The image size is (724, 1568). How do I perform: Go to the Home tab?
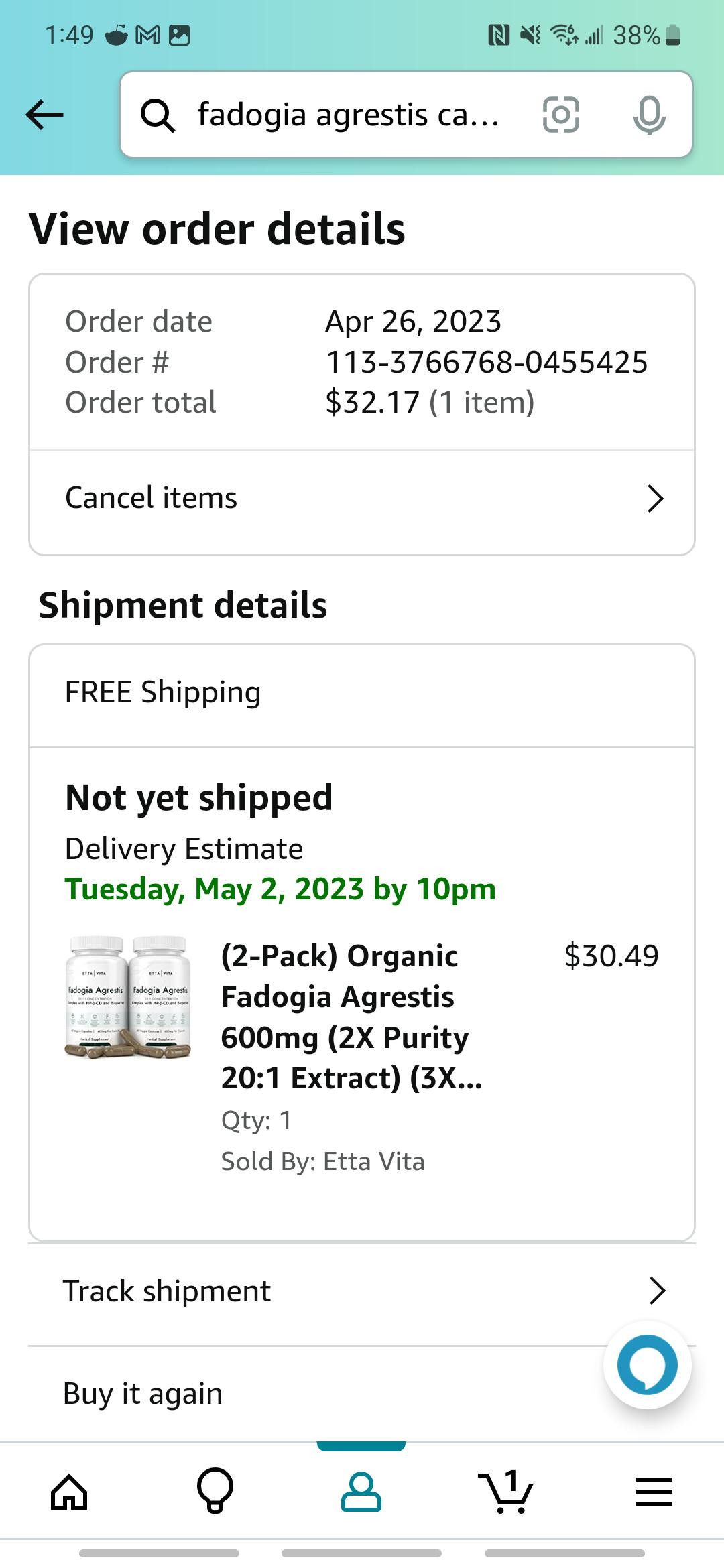(69, 1492)
